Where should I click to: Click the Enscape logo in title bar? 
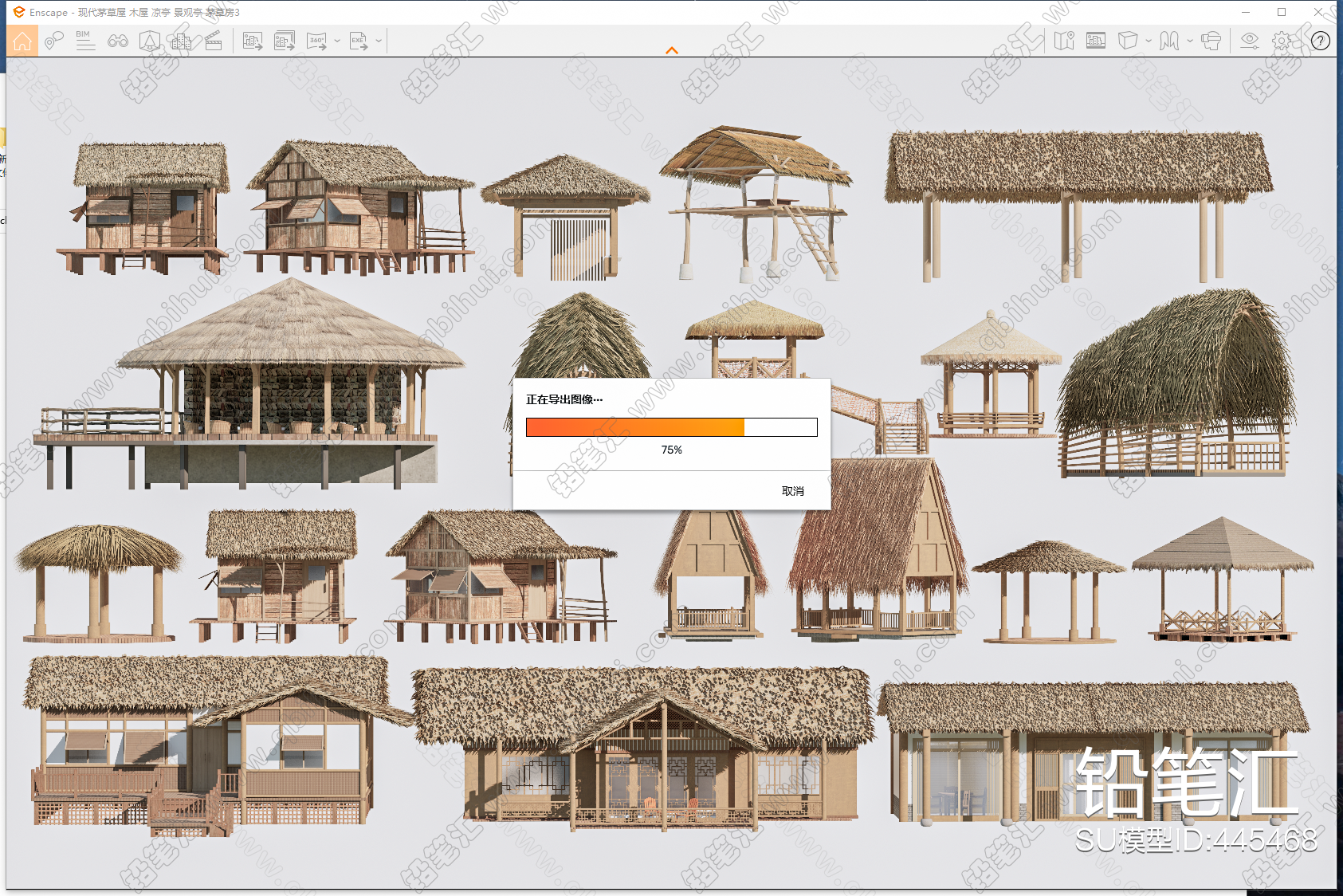(18, 12)
